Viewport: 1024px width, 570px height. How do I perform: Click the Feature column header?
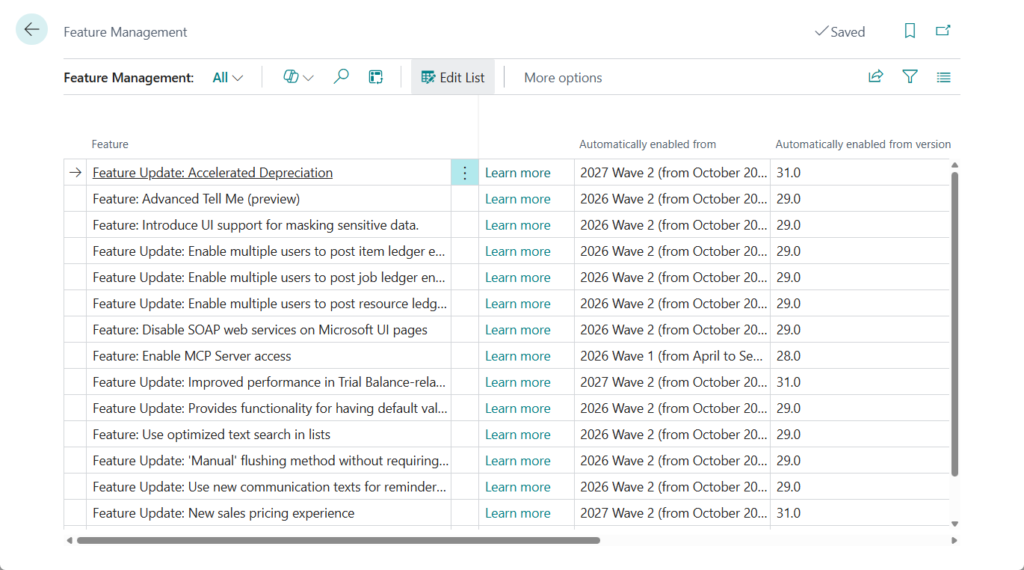pos(110,144)
